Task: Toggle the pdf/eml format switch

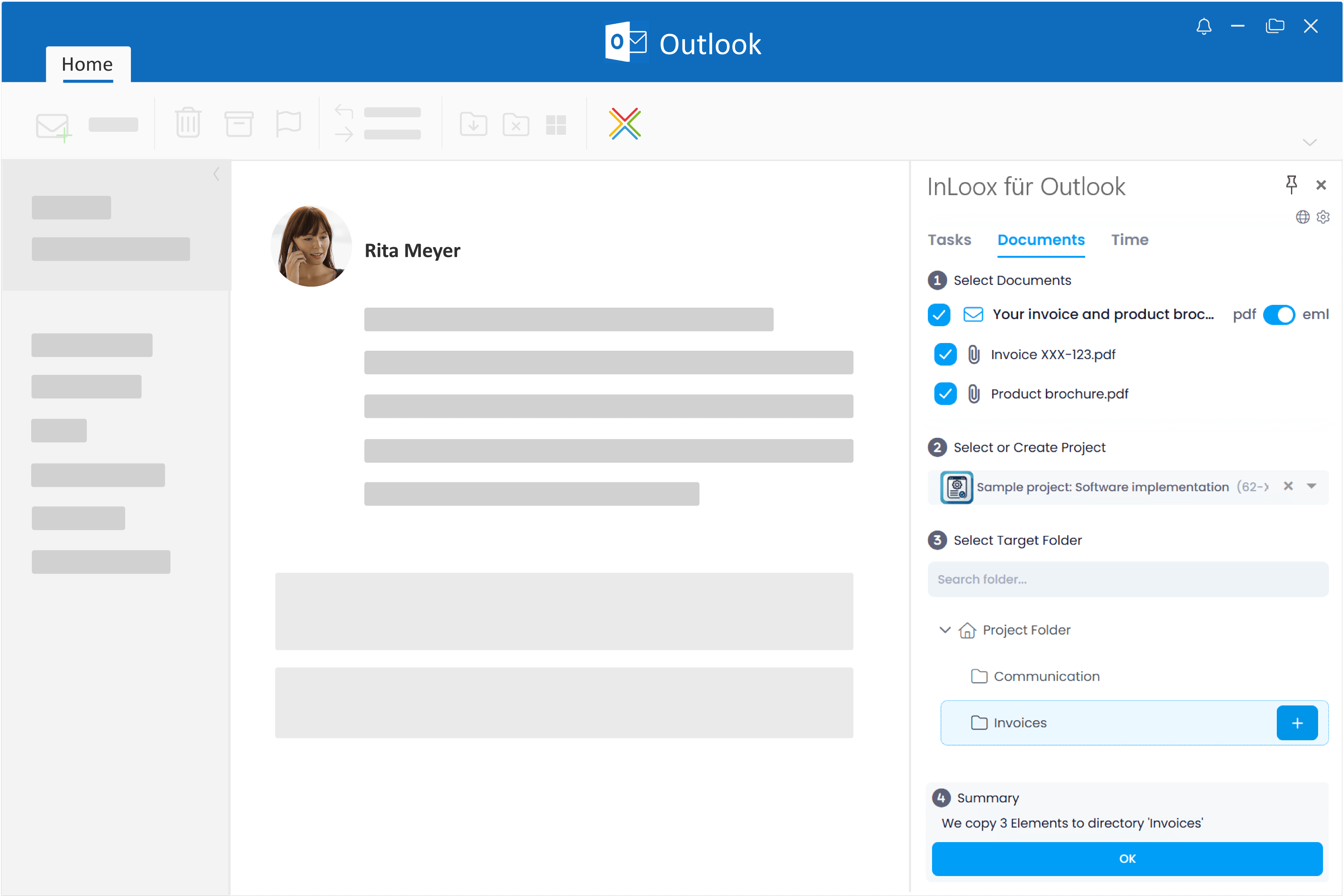Action: pyautogui.click(x=1279, y=315)
